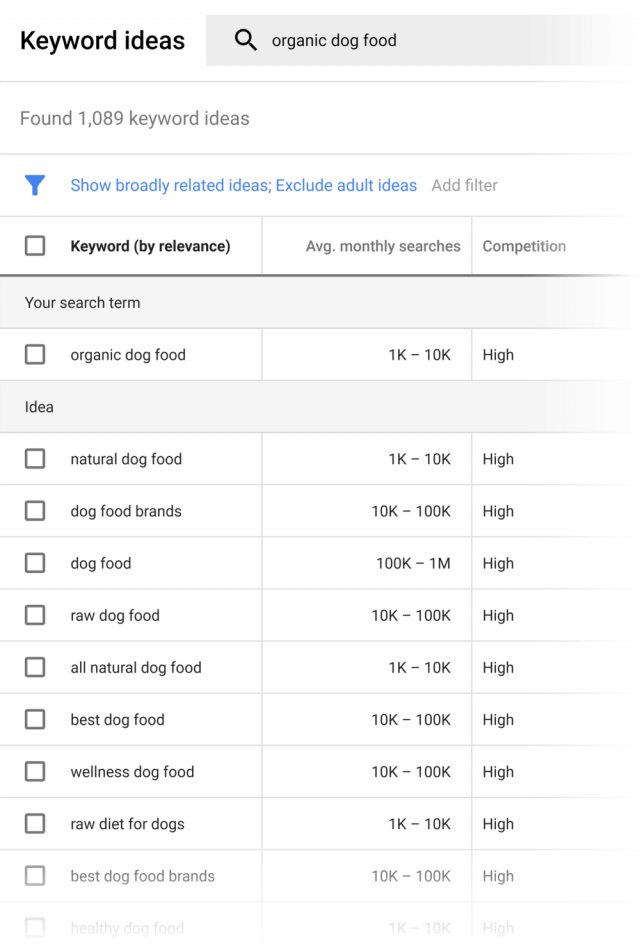Click the Competition column header
Image resolution: width=640 pixels, height=950 pixels.
(x=524, y=245)
